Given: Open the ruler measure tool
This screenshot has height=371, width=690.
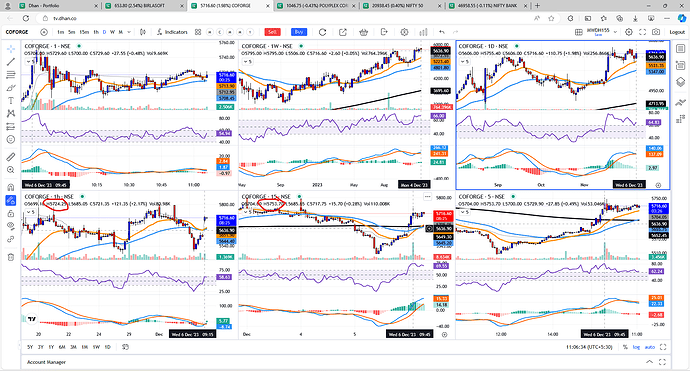Looking at the screenshot, I should [11, 157].
